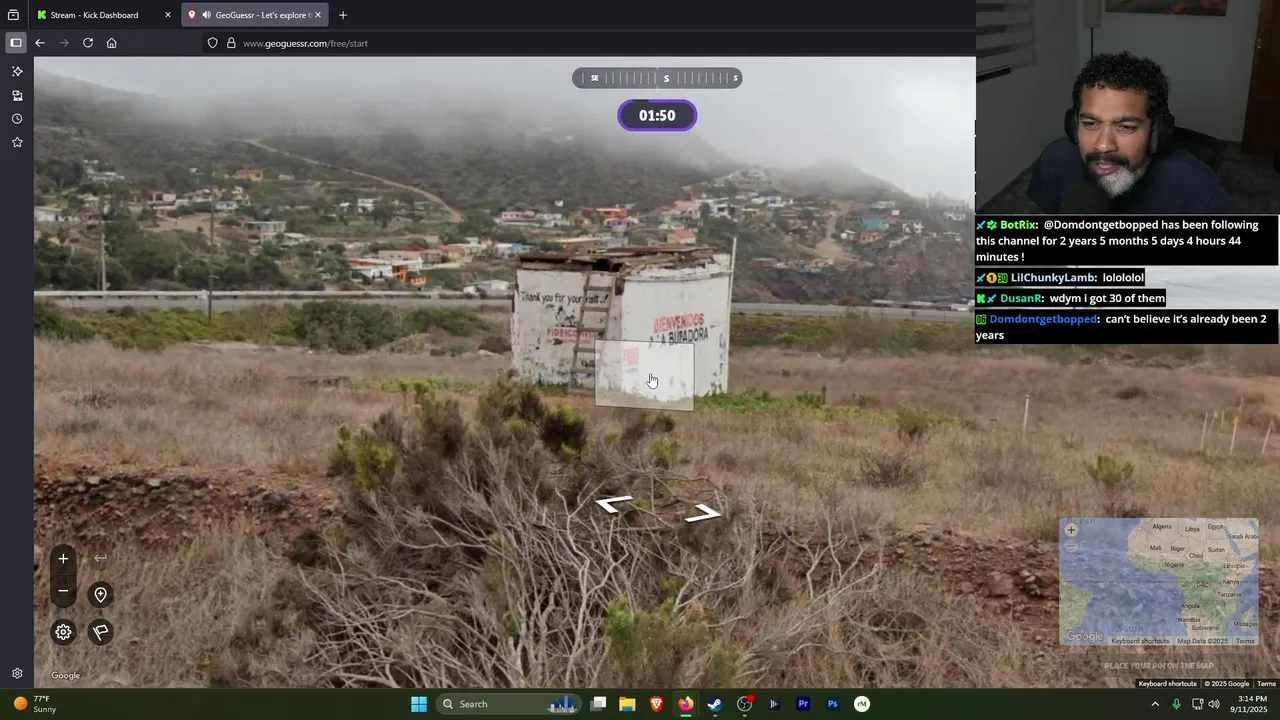Toggle the browser sidebar button
Image resolution: width=1280 pixels, height=720 pixels.
tap(16, 43)
